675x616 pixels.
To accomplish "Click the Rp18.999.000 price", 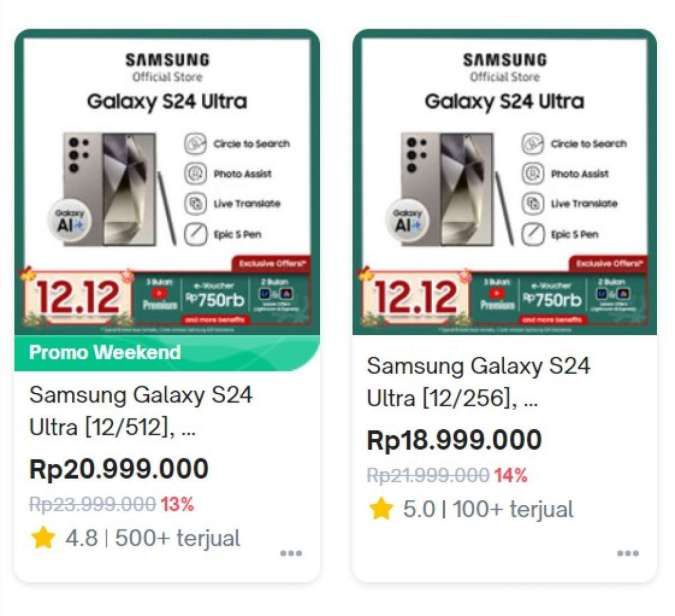I will [454, 440].
